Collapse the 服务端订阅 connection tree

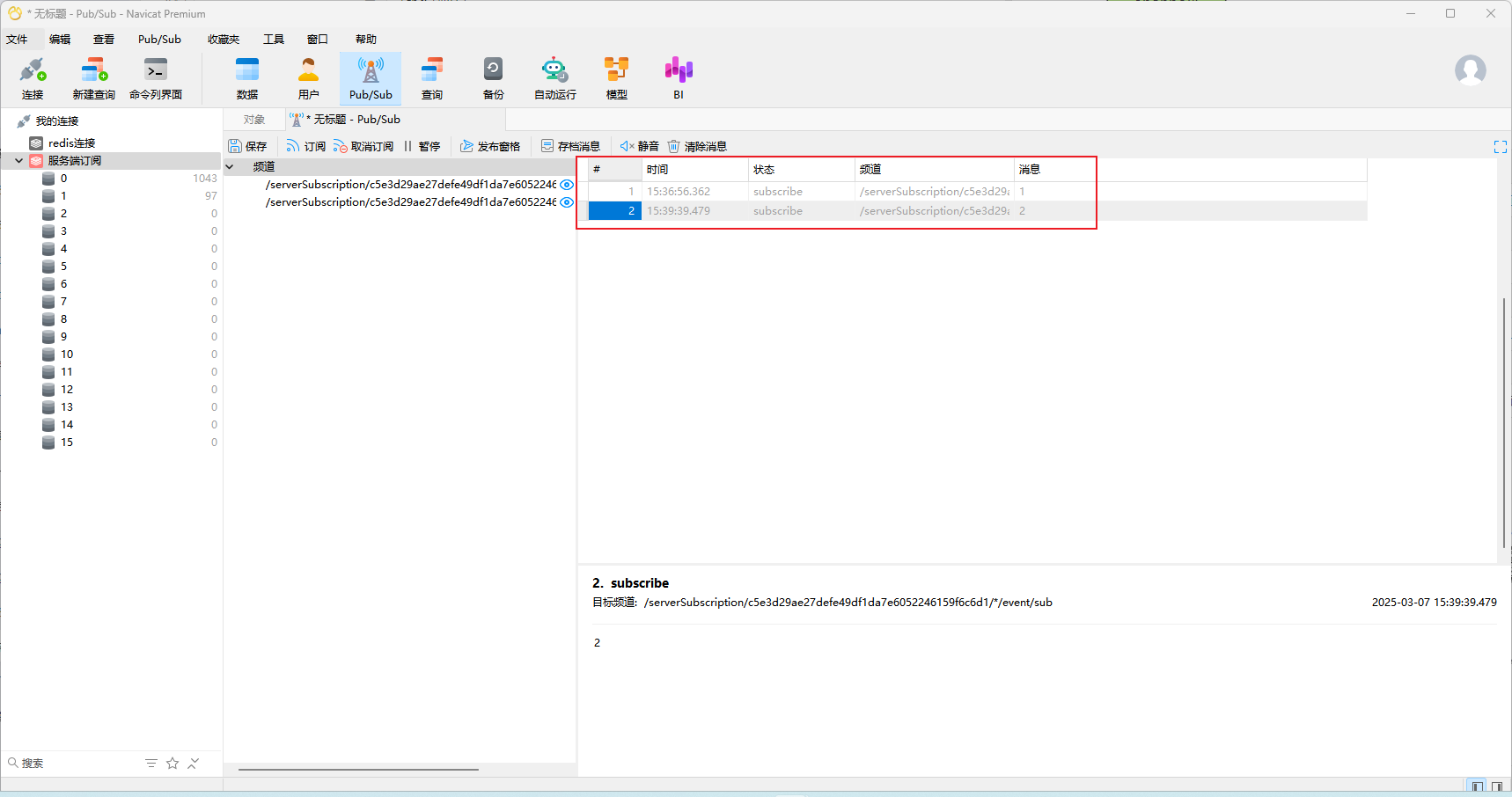click(x=18, y=161)
